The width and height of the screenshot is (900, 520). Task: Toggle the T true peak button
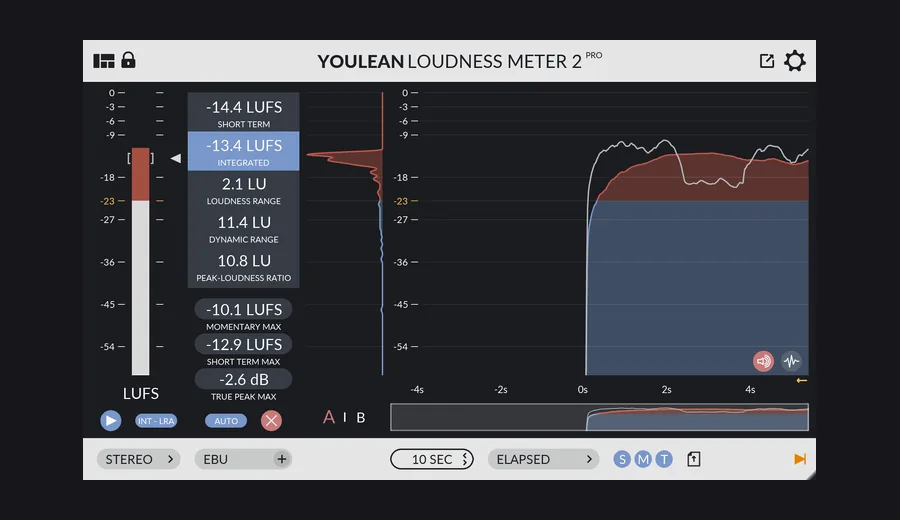pos(664,459)
